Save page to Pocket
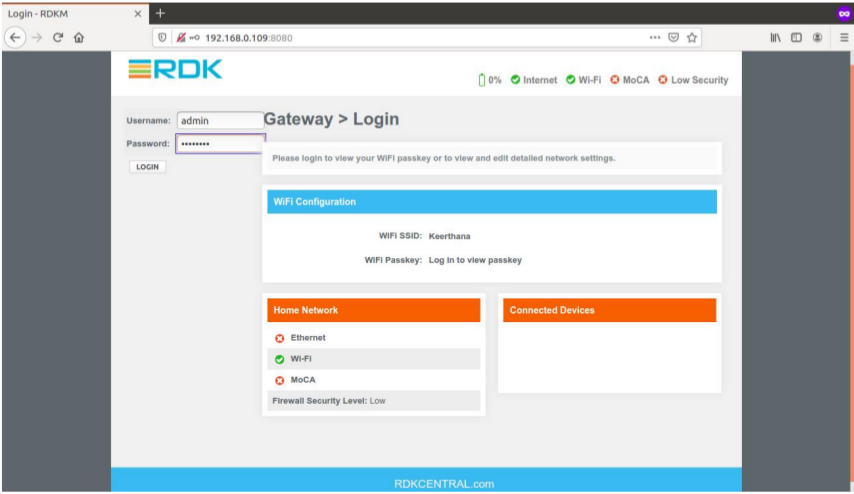The height and width of the screenshot is (494, 854). click(673, 37)
